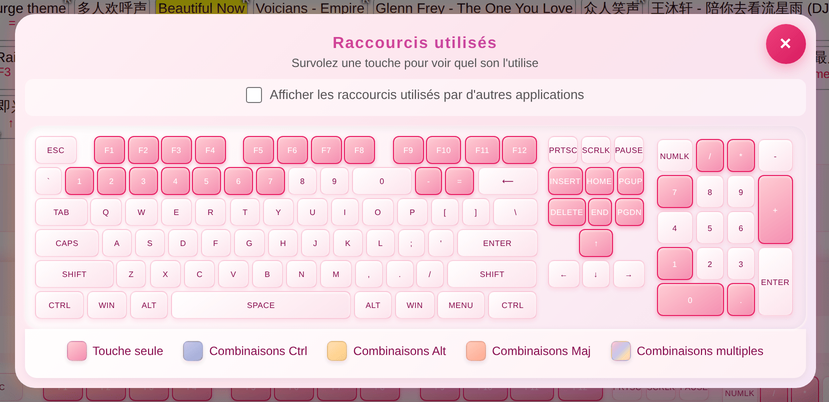The image size is (829, 402).
Task: Click the ESC key
Action: 56,150
